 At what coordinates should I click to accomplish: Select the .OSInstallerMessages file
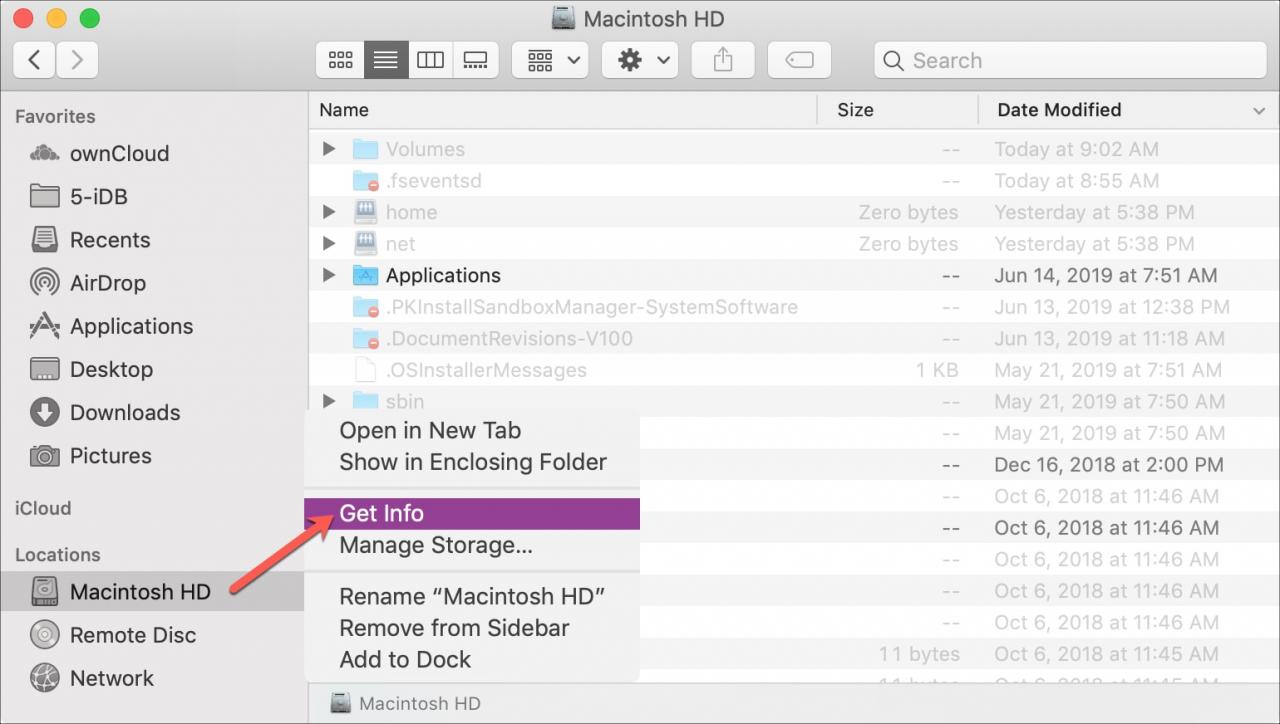coord(794,370)
